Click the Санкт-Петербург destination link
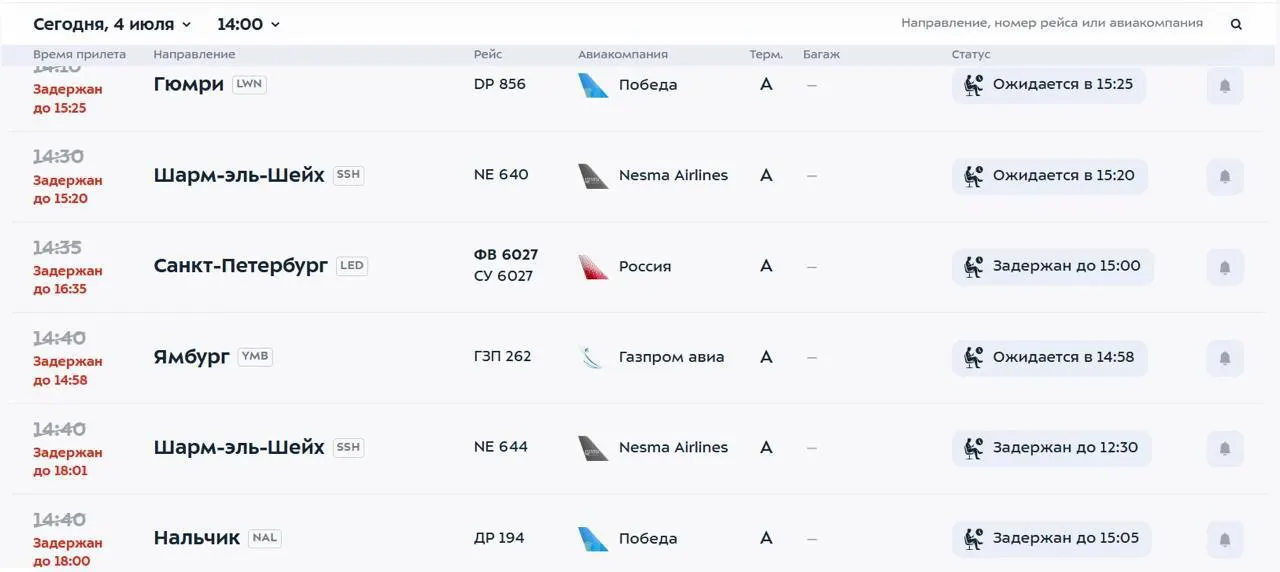The width and height of the screenshot is (1280, 572). [x=241, y=266]
